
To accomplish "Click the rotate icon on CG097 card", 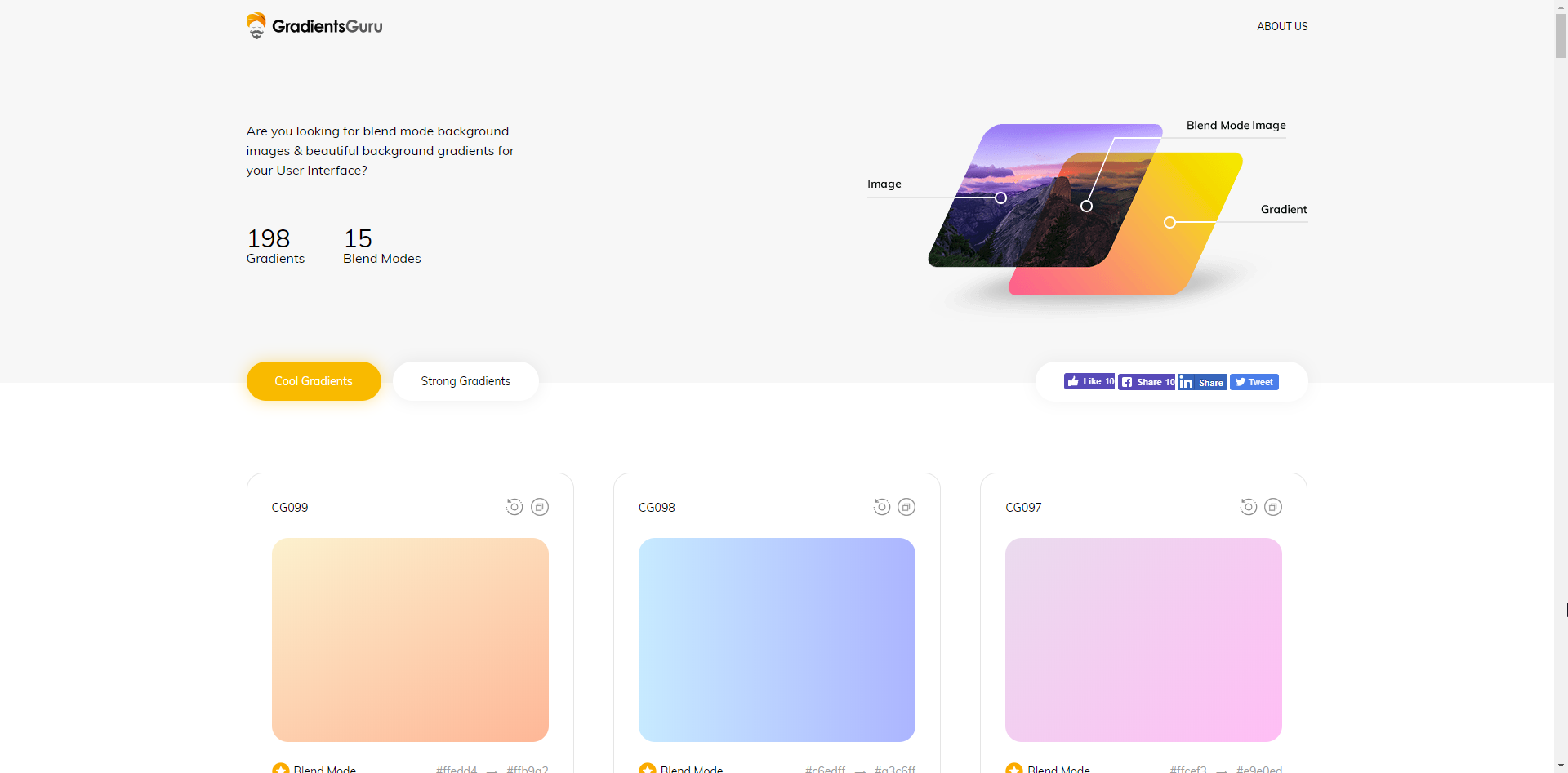I will pyautogui.click(x=1247, y=507).
